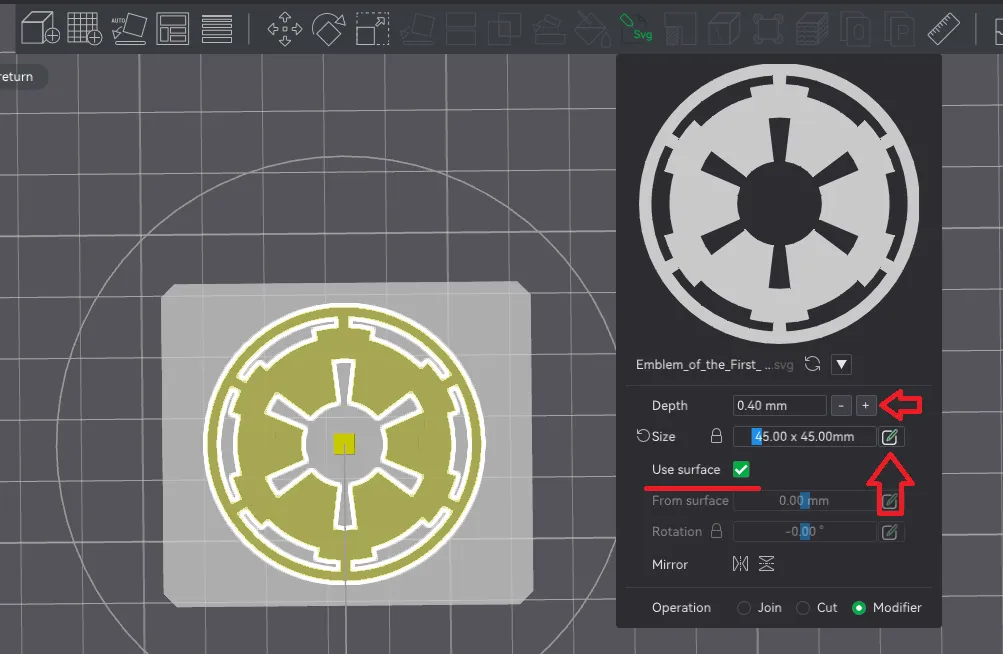Click the yellow square handle on the emblem
The height and width of the screenshot is (654, 1003).
[344, 443]
